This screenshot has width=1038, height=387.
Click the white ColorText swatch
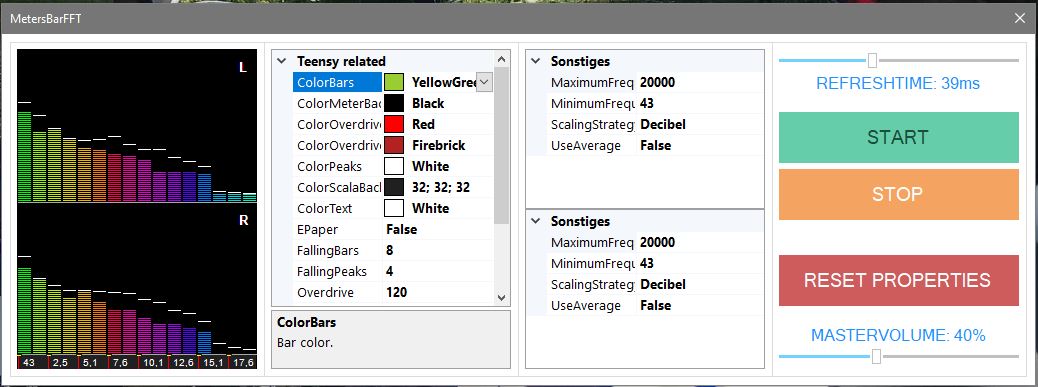394,208
